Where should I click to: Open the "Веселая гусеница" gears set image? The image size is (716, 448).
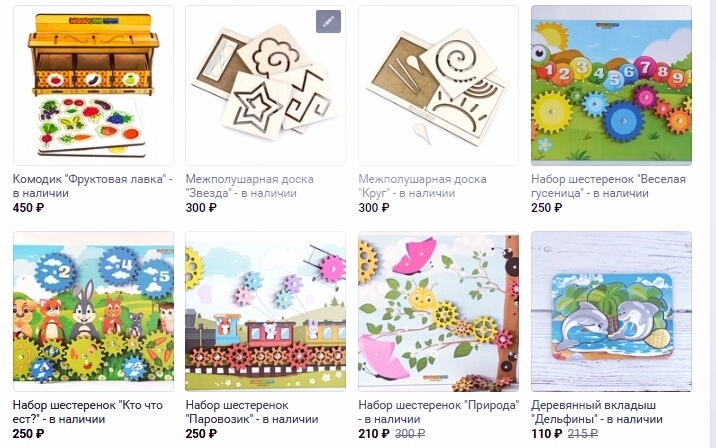(611, 85)
